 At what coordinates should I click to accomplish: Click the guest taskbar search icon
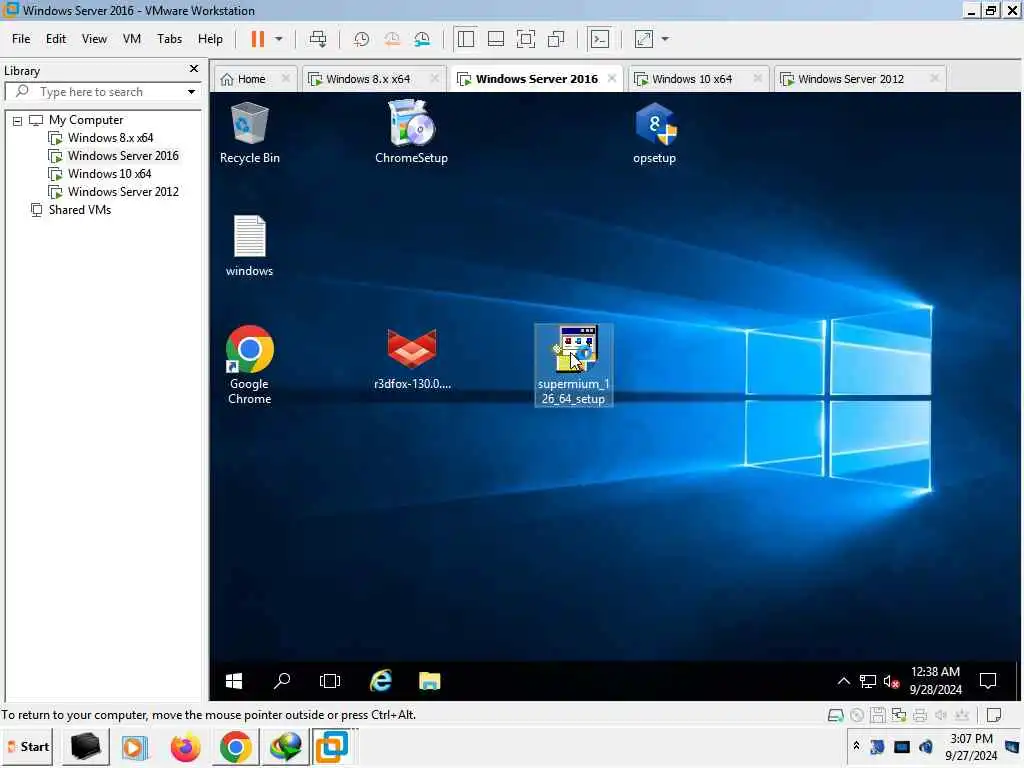point(282,681)
